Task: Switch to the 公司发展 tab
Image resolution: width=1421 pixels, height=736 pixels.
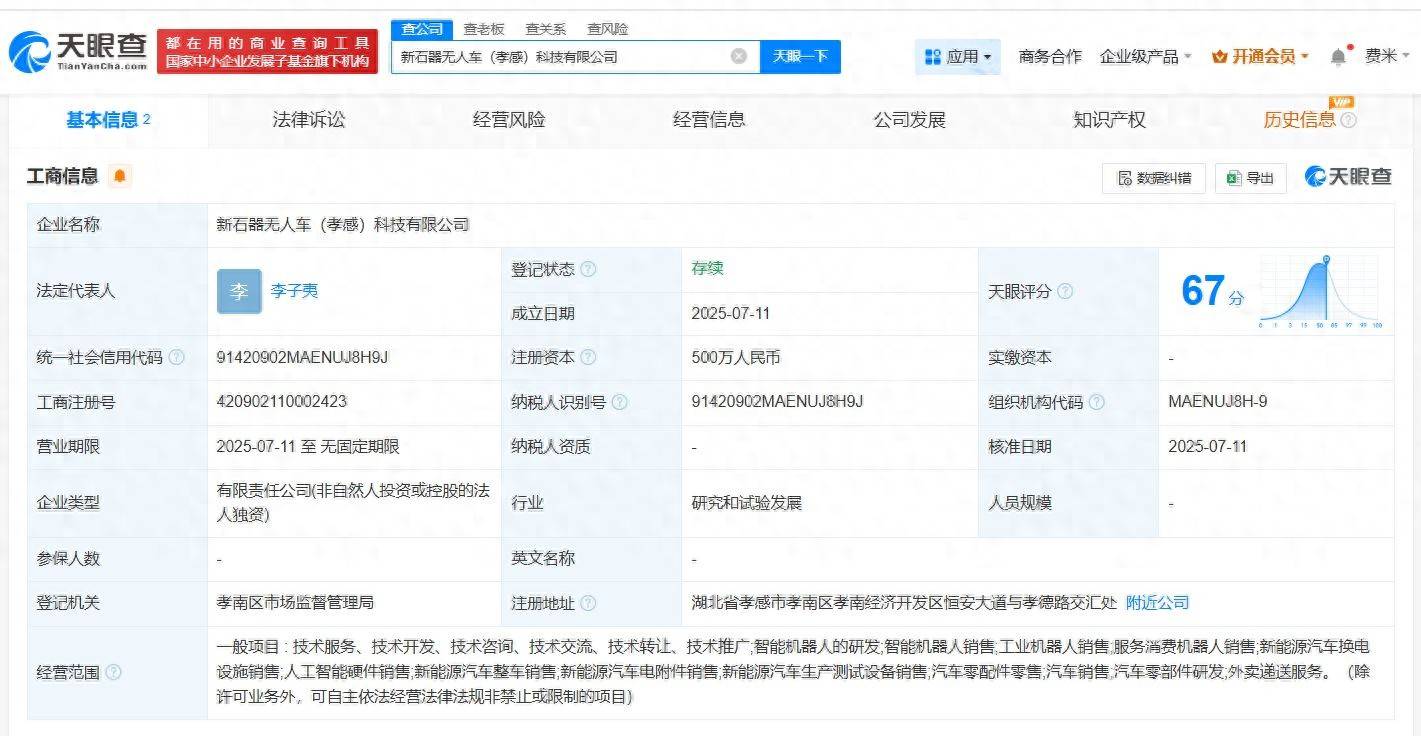Action: (909, 120)
